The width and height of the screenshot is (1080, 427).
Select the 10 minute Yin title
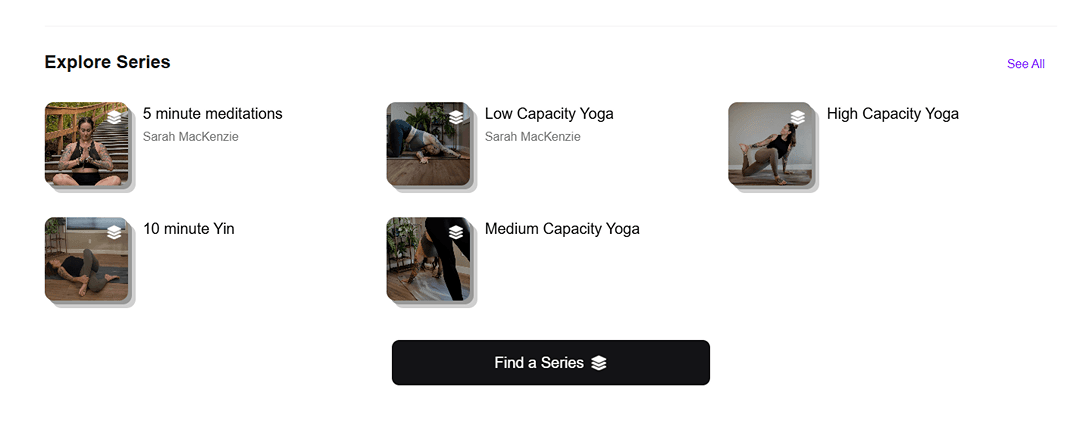[189, 229]
